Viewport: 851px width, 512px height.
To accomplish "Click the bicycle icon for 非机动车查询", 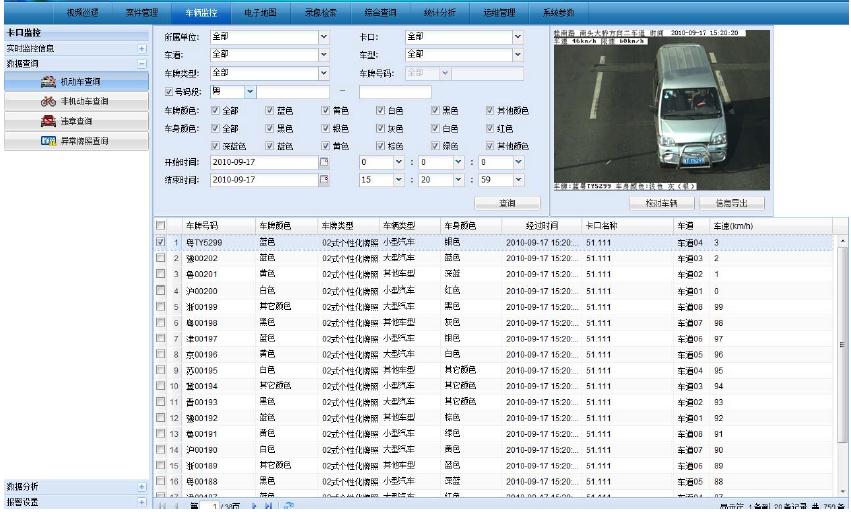I will tap(48, 101).
